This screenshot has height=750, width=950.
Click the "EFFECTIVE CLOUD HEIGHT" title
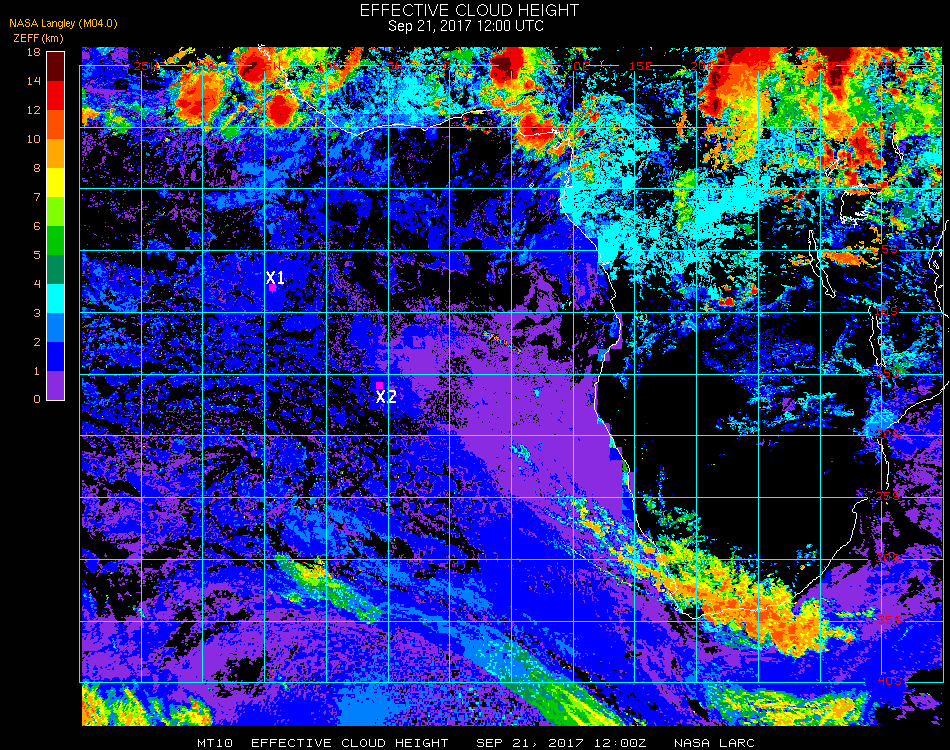point(470,10)
